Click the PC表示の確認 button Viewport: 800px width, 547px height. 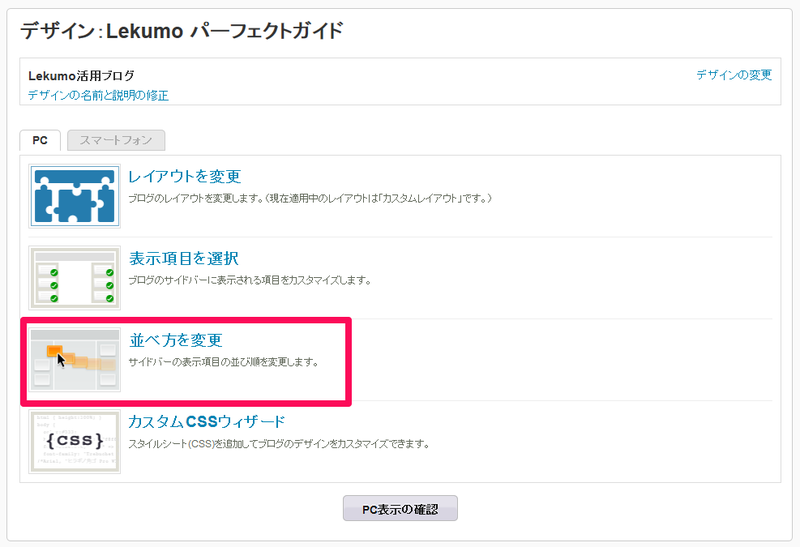pos(400,508)
